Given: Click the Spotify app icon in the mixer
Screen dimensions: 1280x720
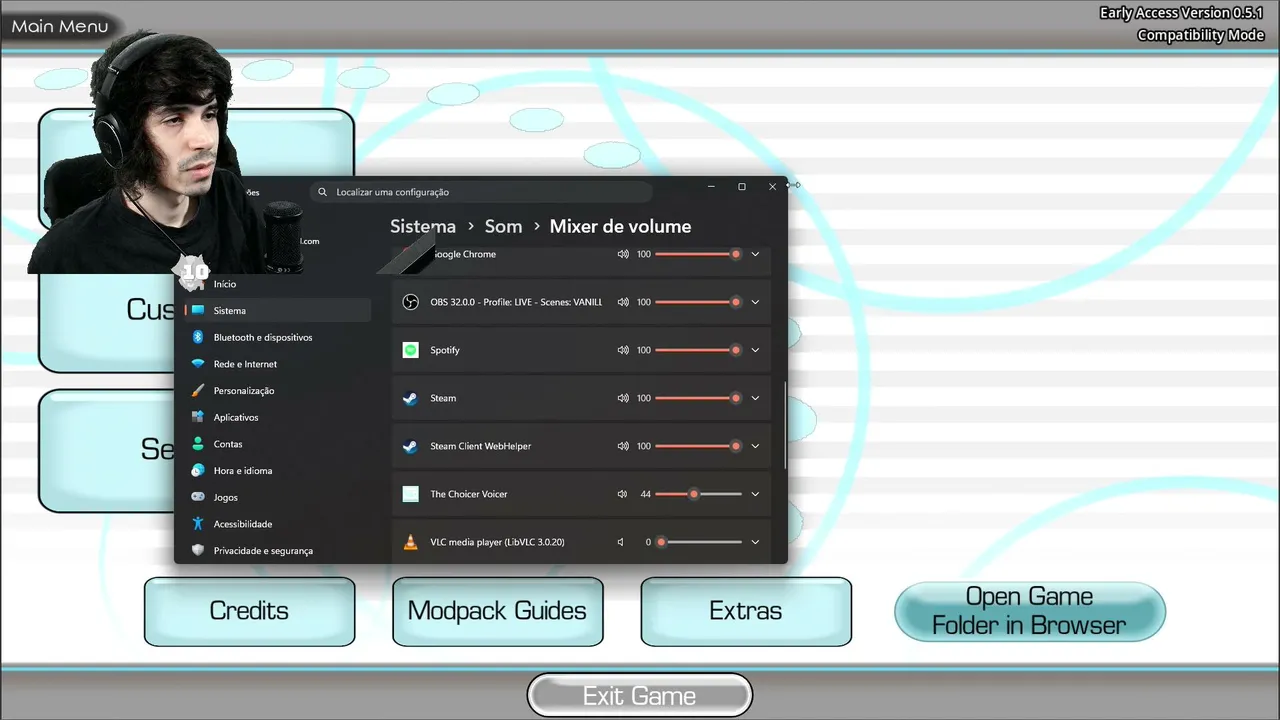Looking at the screenshot, I should (x=410, y=350).
